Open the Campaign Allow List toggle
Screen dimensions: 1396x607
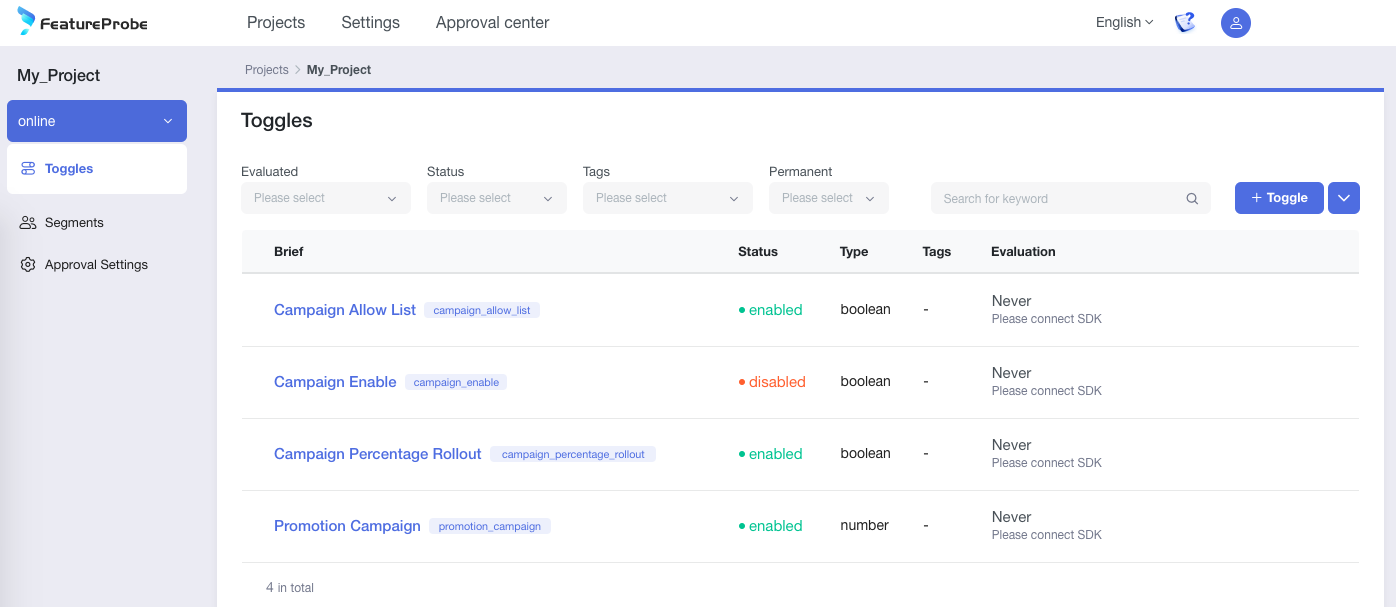[x=344, y=310]
